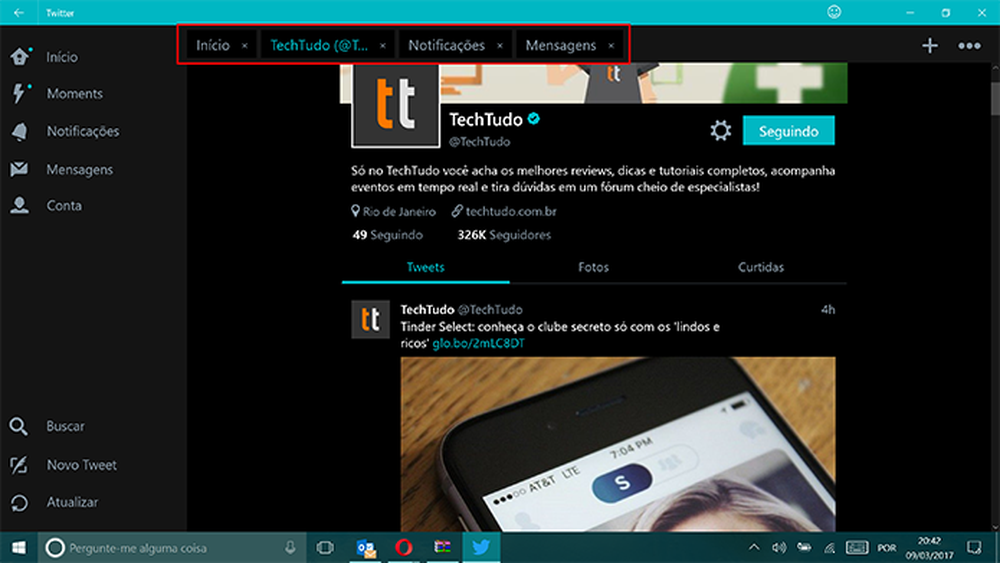Image resolution: width=1000 pixels, height=563 pixels.
Task: Click the Buscar sidebar label
Action: tap(65, 426)
